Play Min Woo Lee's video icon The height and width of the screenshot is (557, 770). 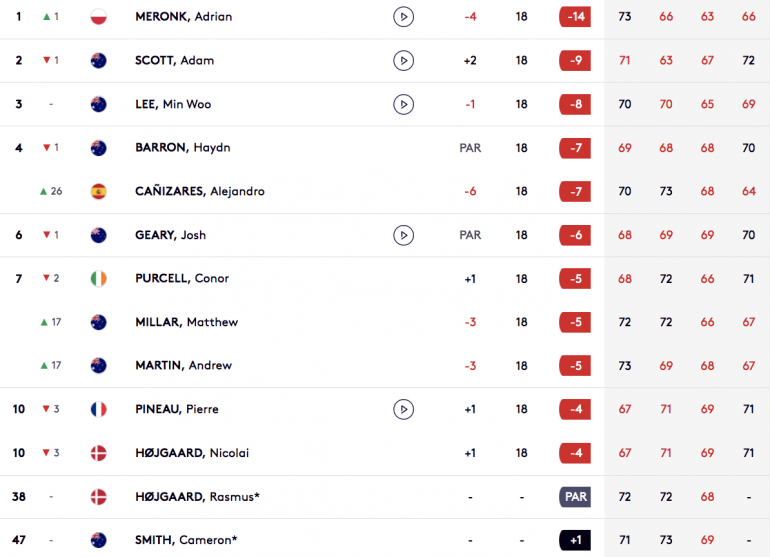(x=403, y=104)
